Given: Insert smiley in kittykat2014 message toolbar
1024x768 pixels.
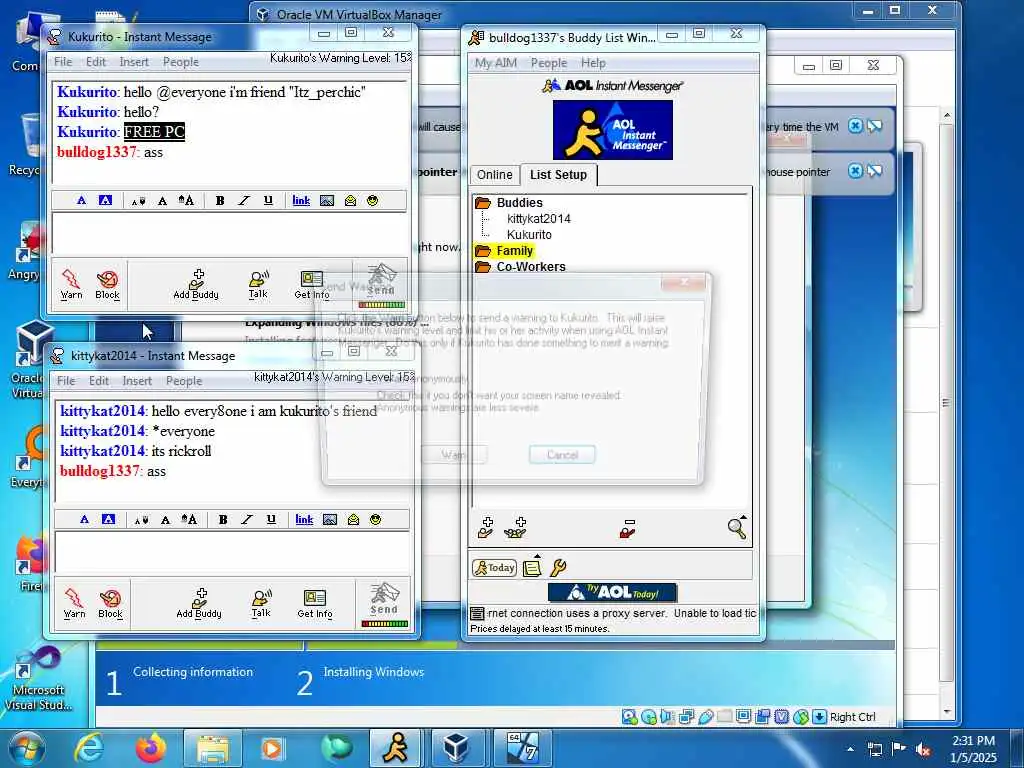Looking at the screenshot, I should click(376, 519).
